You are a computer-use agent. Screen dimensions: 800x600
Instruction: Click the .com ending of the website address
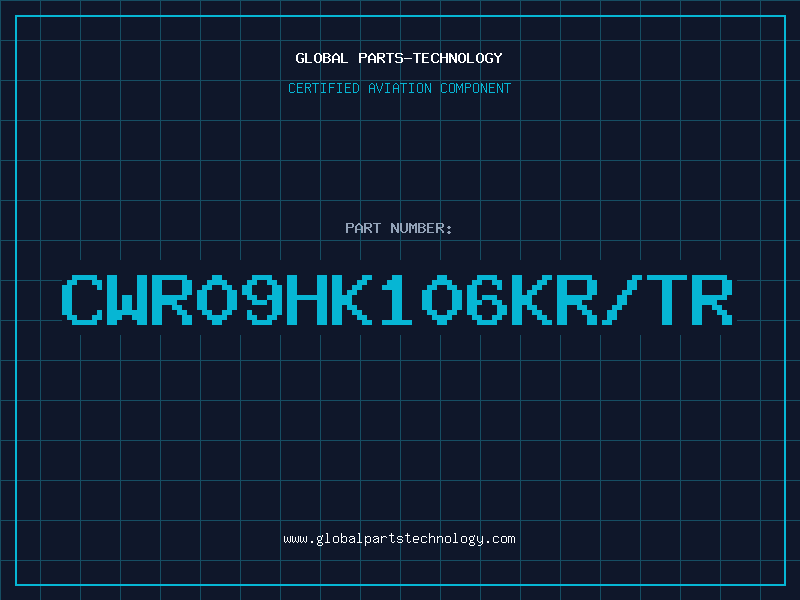(x=499, y=539)
